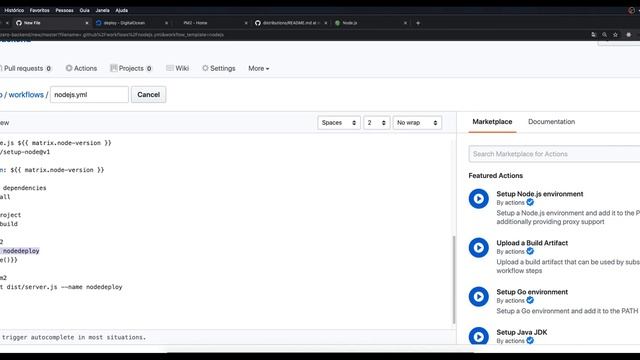The image size is (640, 360).
Task: Open the Projects tab
Action: (131, 68)
